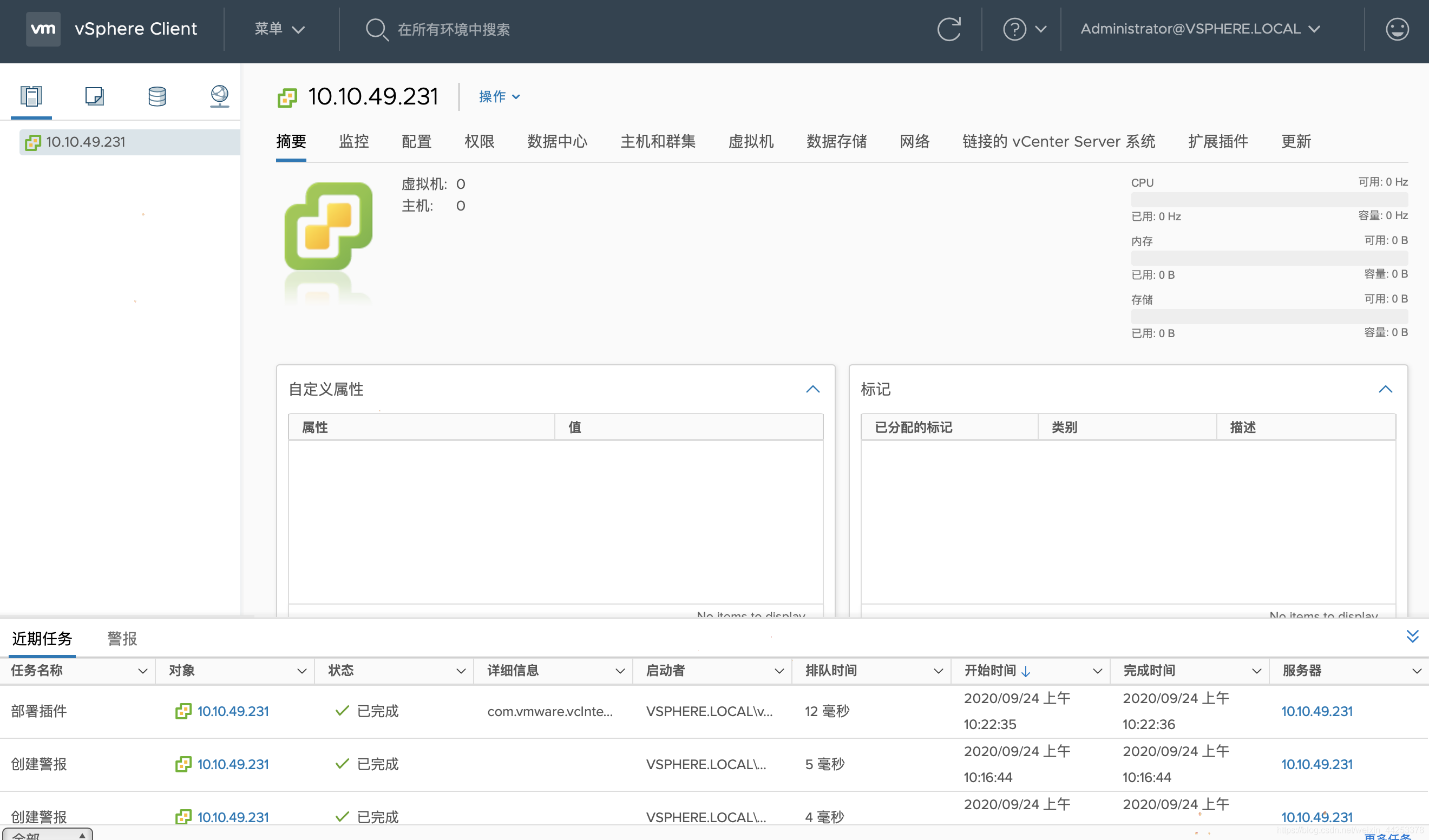Screen dimensions: 1429x840
Task: Open the VMs and Templates inventory view
Action: pyautogui.click(x=94, y=96)
